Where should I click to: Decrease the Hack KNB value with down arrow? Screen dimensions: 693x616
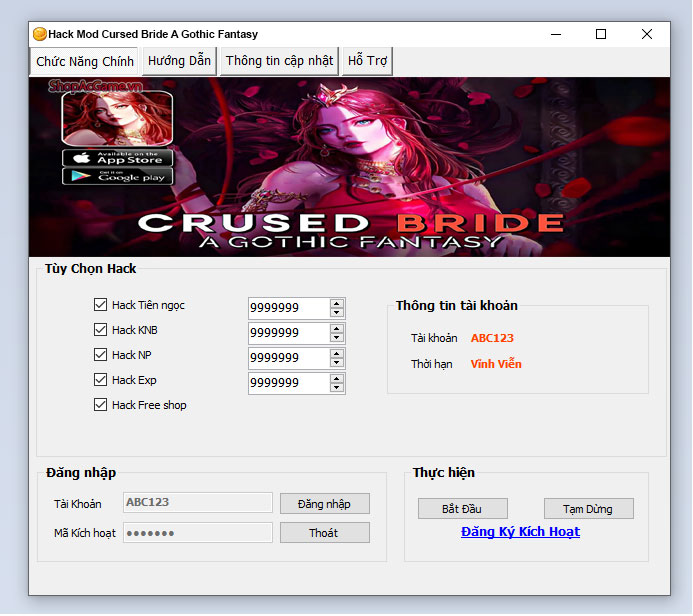coord(337,338)
